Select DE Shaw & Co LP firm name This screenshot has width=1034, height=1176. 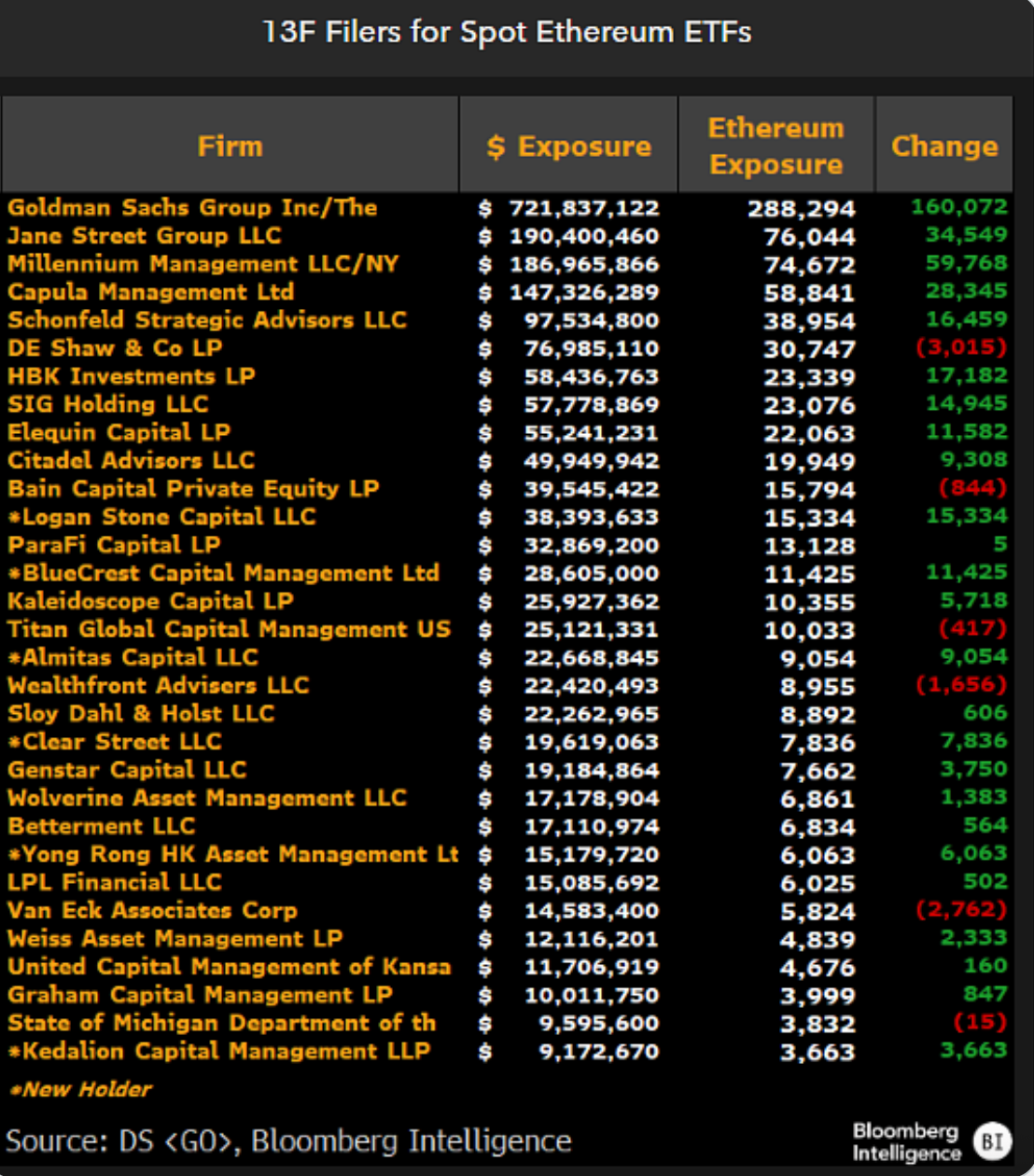(115, 348)
